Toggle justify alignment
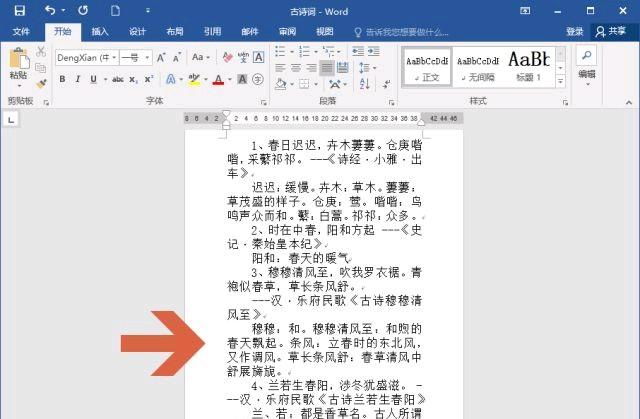This screenshot has height=419, width=640. (x=327, y=67)
